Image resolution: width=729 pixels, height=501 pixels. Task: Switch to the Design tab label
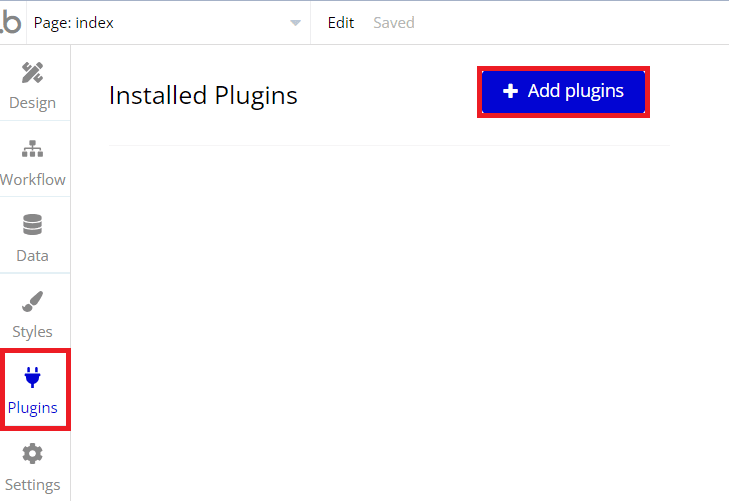[x=33, y=103]
